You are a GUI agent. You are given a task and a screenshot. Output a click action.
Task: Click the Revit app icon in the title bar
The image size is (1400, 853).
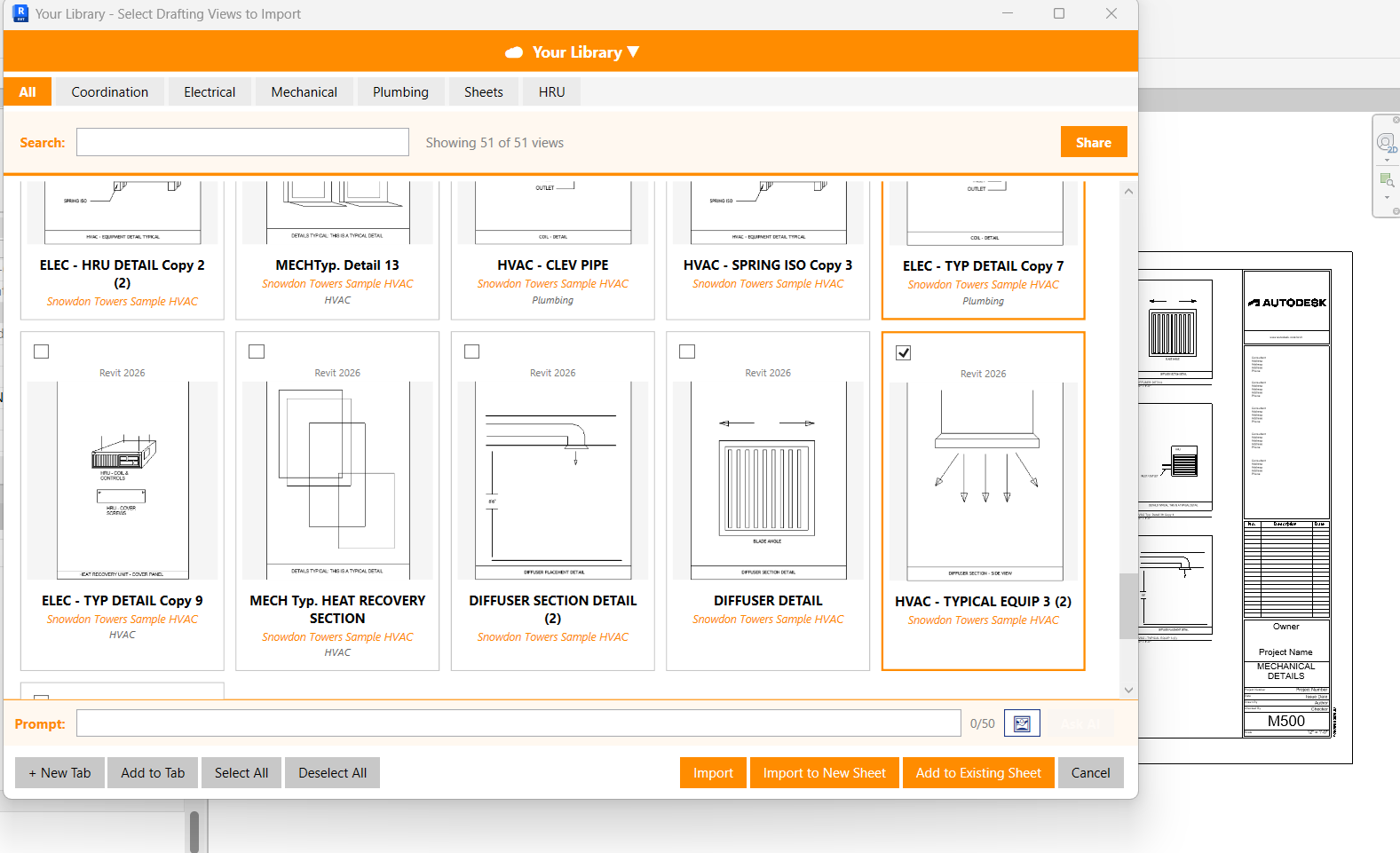tap(20, 13)
